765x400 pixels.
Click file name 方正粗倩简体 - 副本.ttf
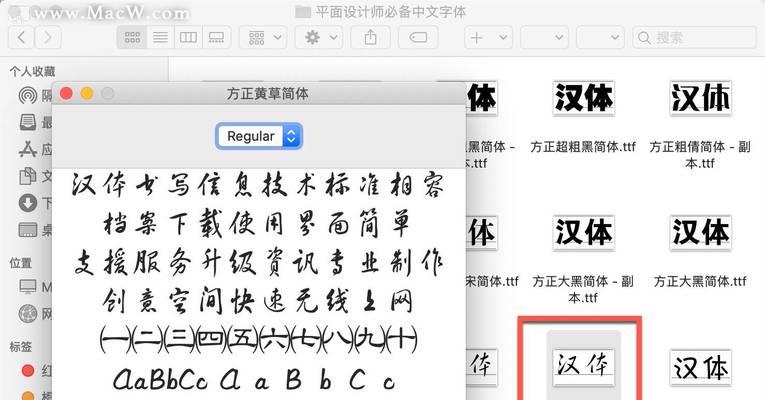pos(700,155)
